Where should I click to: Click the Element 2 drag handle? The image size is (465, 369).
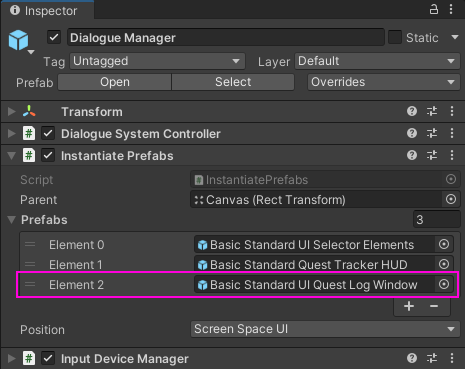pos(30,284)
